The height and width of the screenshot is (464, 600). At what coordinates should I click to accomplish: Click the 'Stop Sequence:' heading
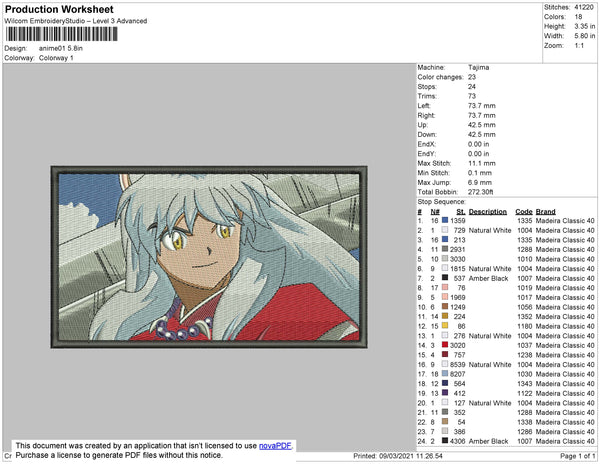coord(442,202)
